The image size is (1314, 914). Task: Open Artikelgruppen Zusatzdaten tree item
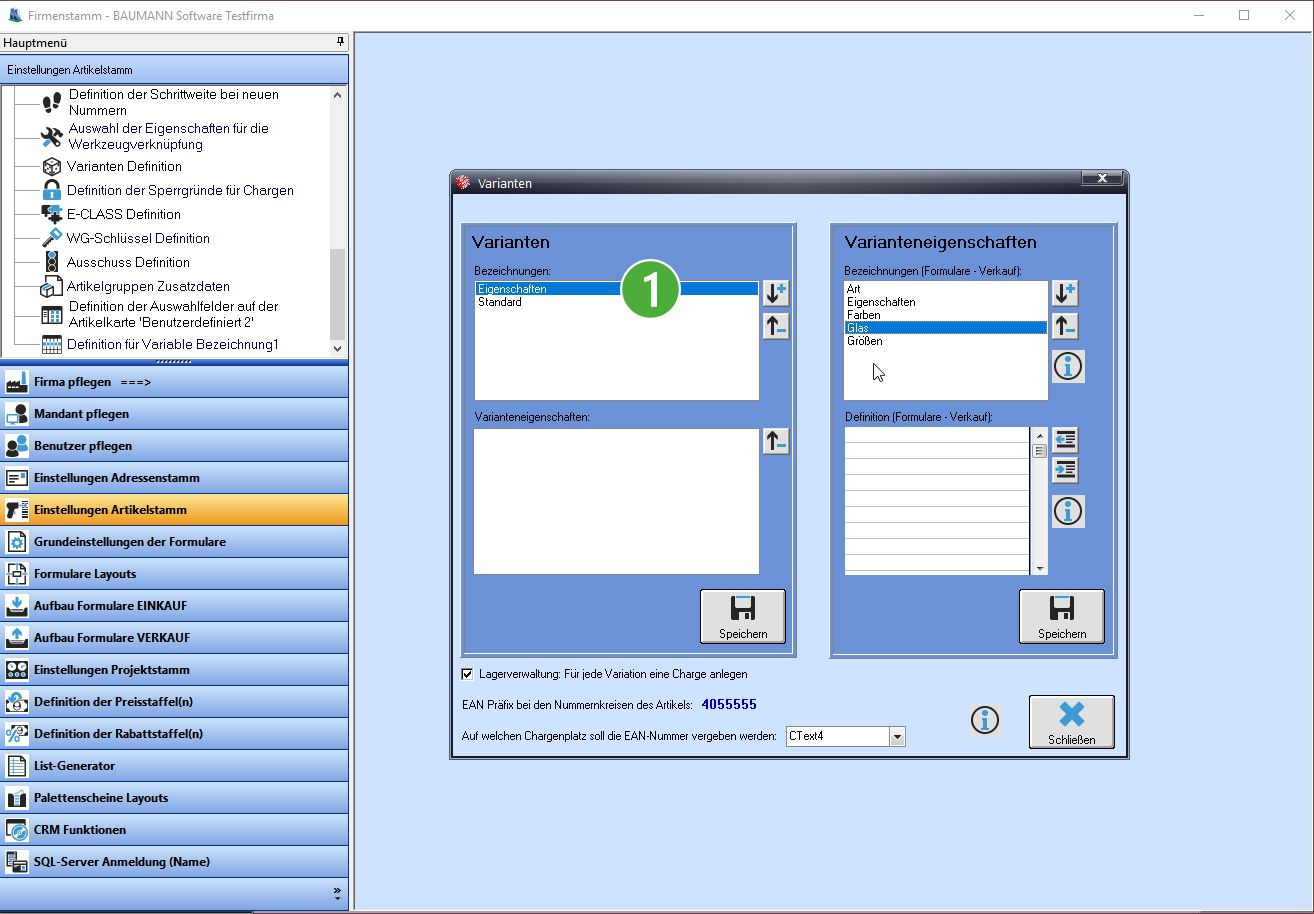(148, 286)
